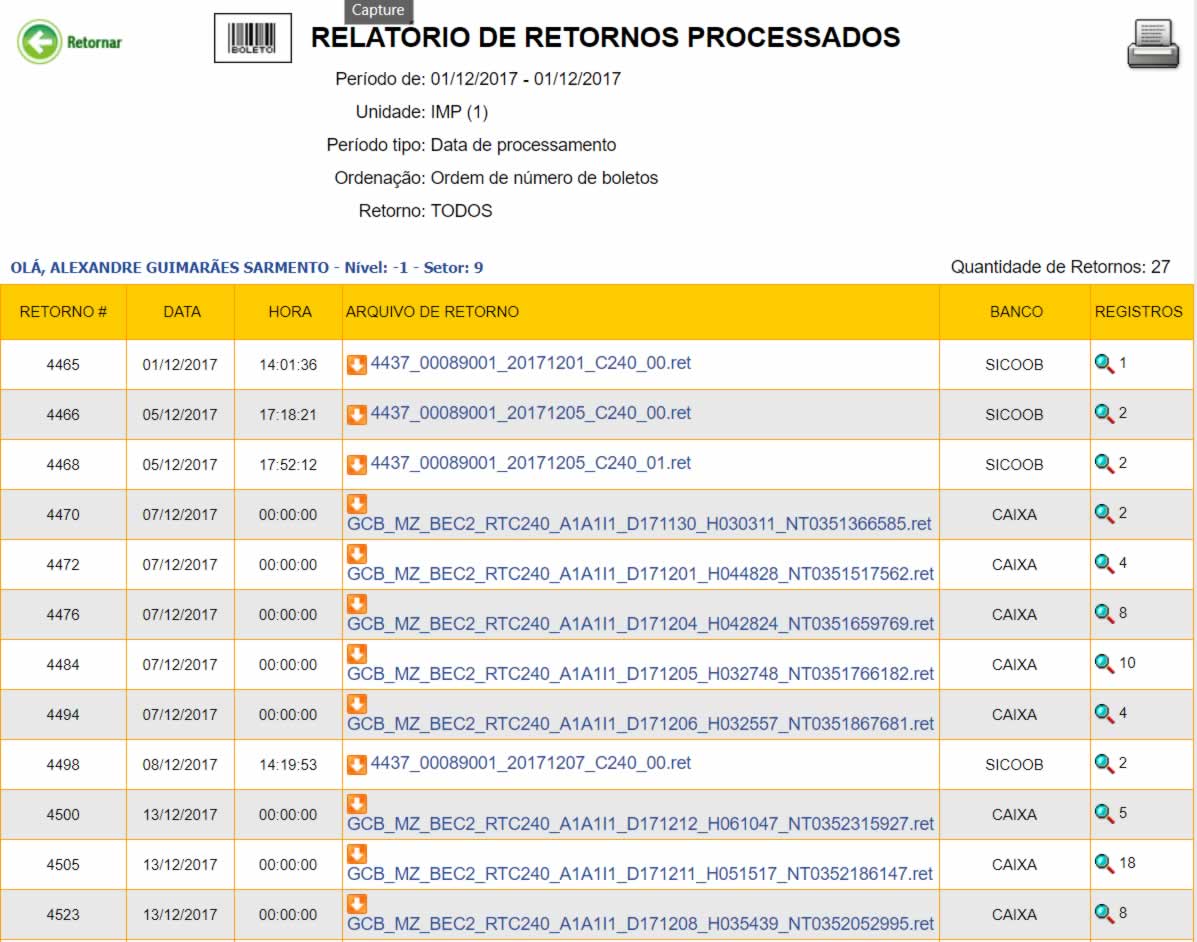This screenshot has width=1197, height=942.
Task: Open the file link ending NT0351366585.ret
Action: (x=639, y=524)
